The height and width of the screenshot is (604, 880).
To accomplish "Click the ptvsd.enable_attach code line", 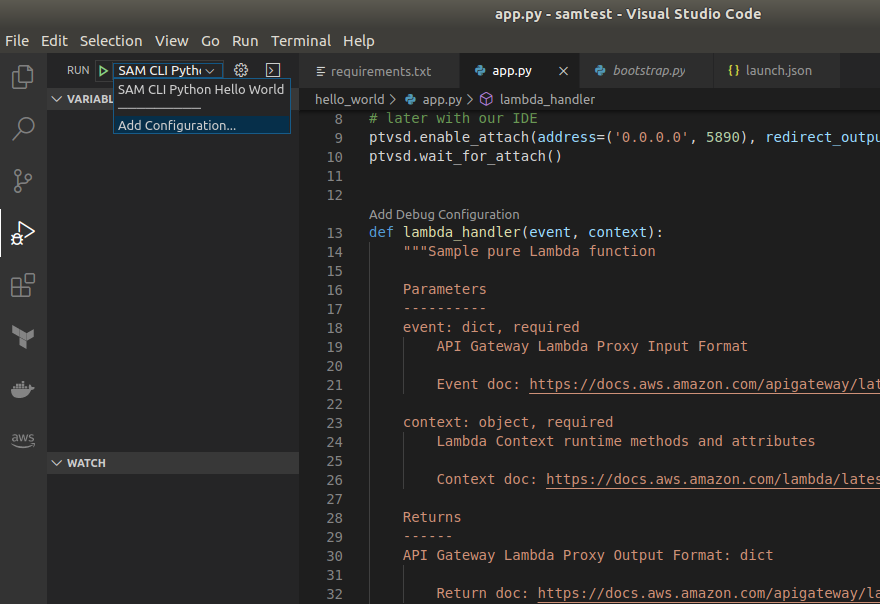I will point(624,138).
